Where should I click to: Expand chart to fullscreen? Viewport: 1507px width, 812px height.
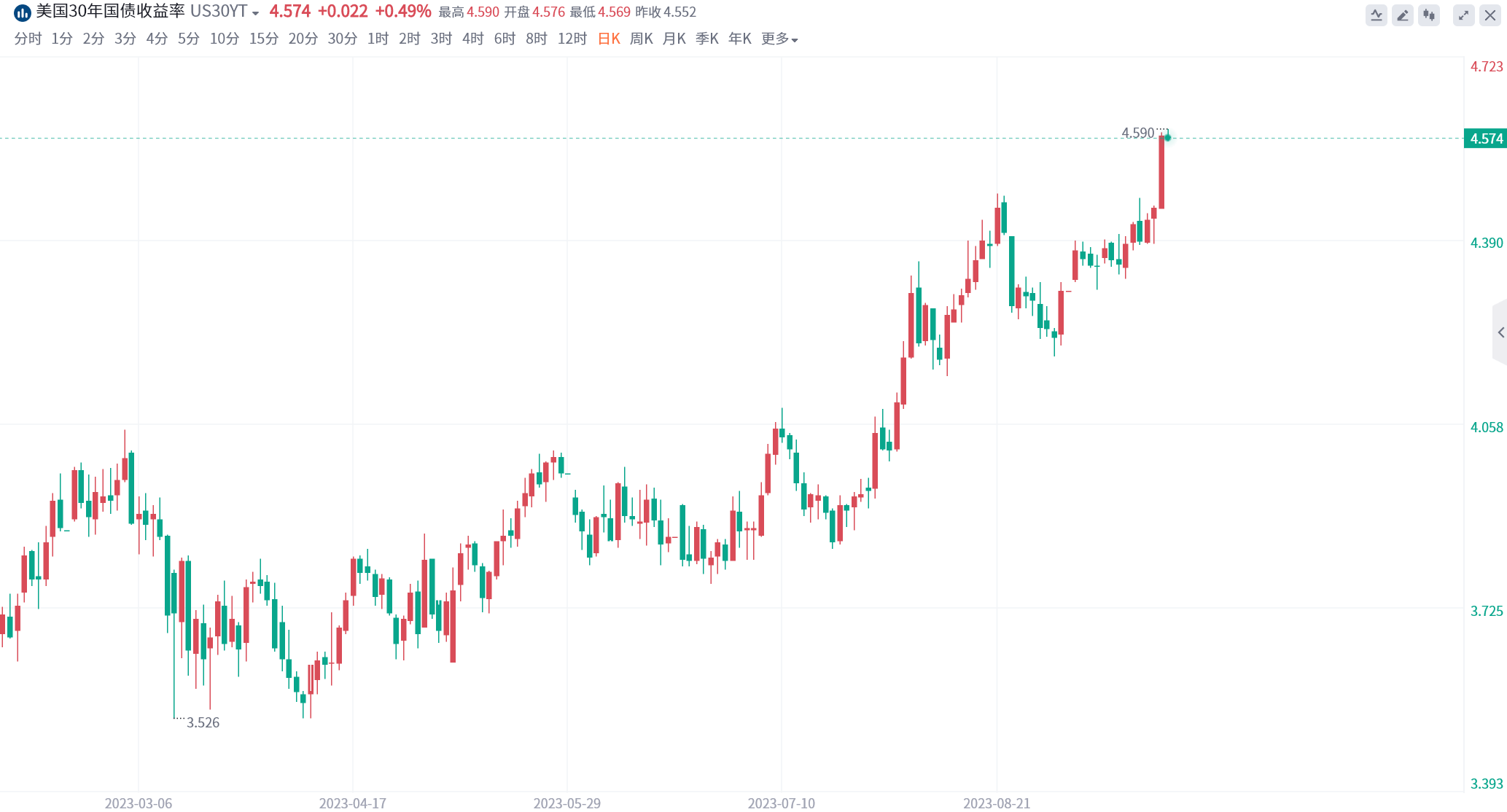pyautogui.click(x=1463, y=15)
